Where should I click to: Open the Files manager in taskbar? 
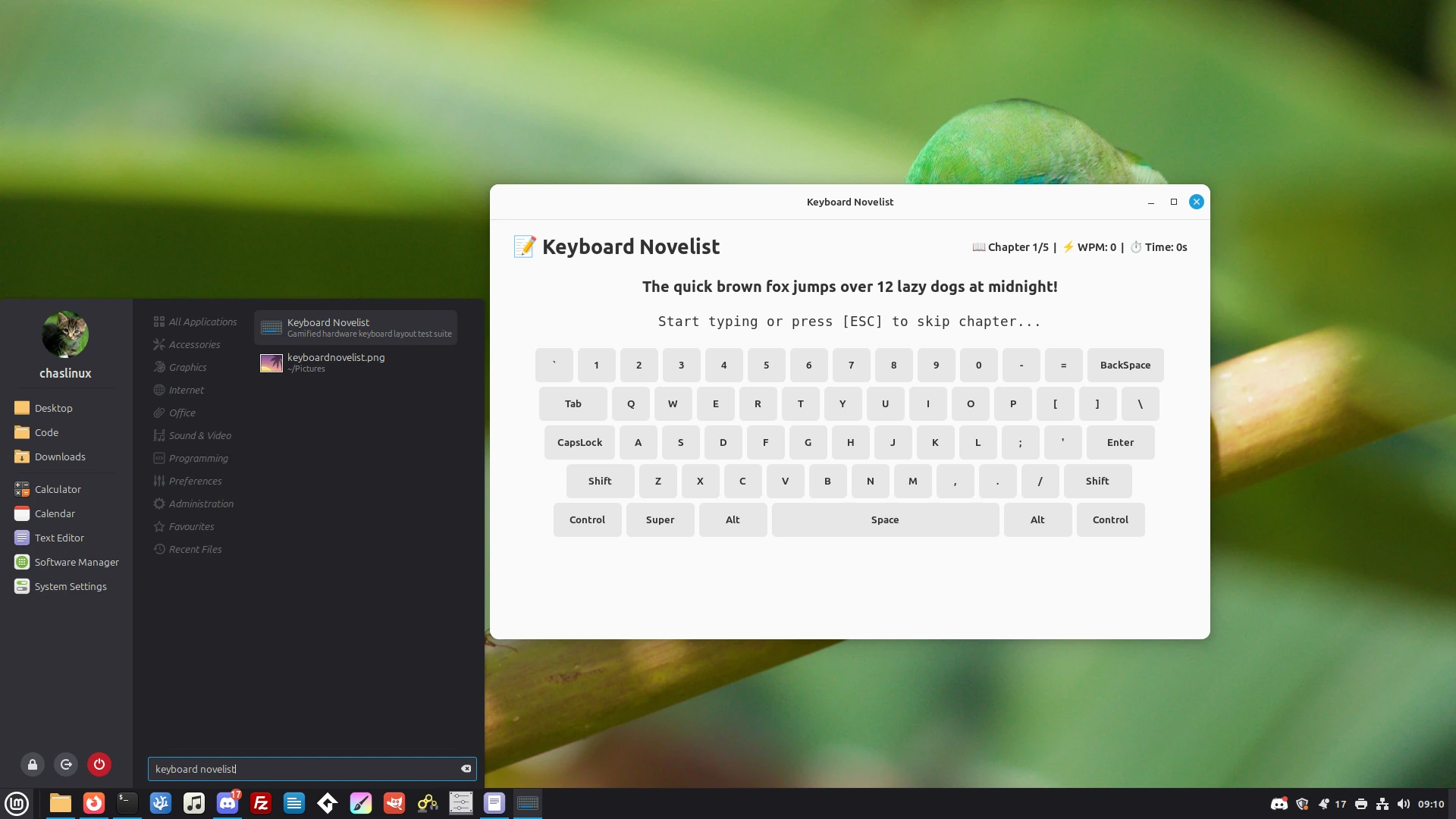point(61,803)
